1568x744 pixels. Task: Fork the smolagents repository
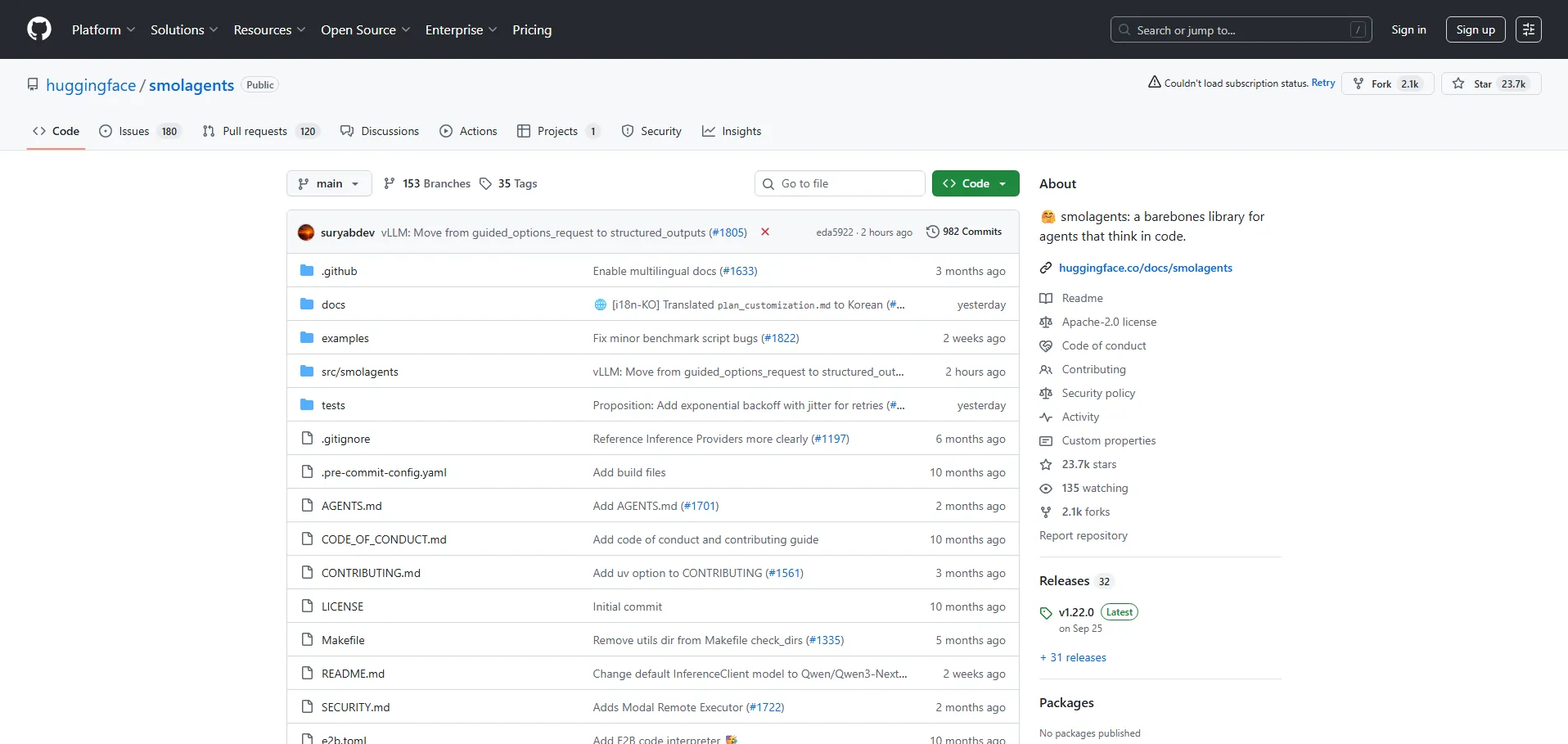(x=1387, y=83)
